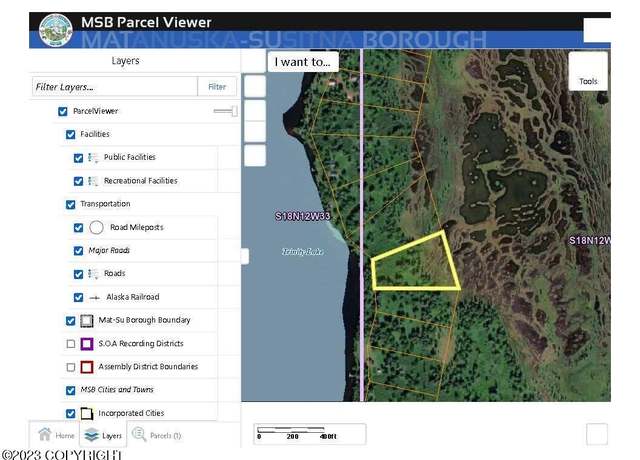The image size is (640, 460).
Task: Click the red Assembly District Boundaries swatch
Action: 87,367
